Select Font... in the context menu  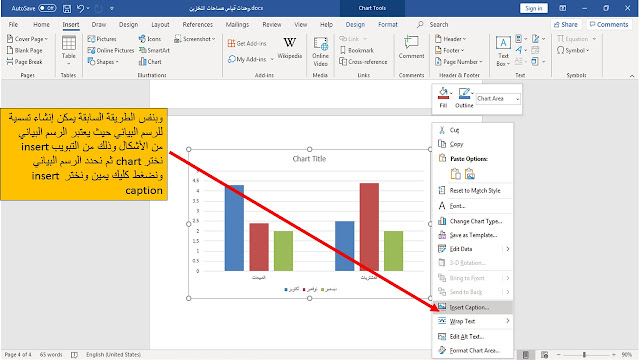tap(472, 206)
